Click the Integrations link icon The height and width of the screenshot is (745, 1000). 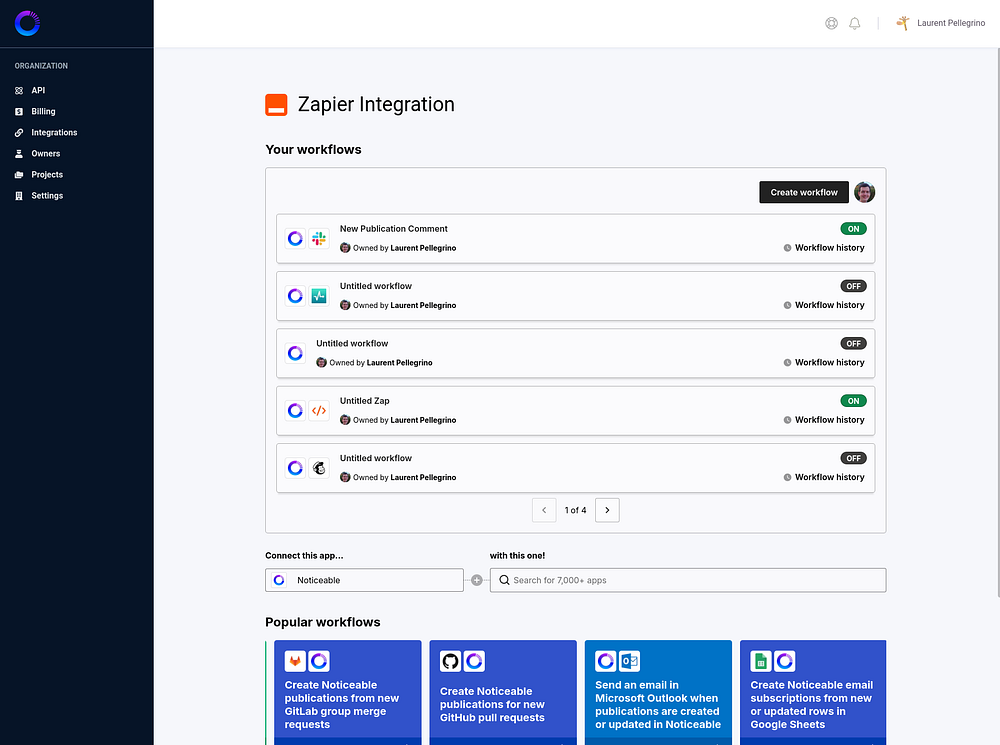tap(19, 133)
